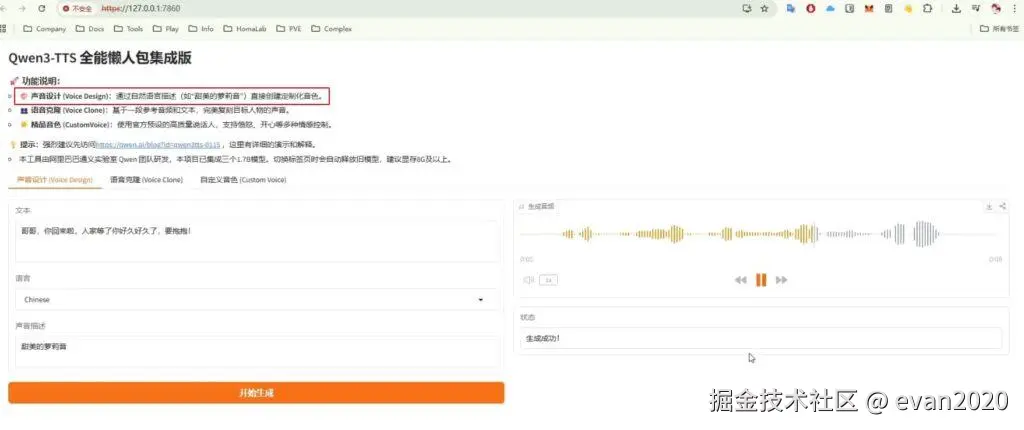
Task: Go forward in browser history
Action: (24, 8)
